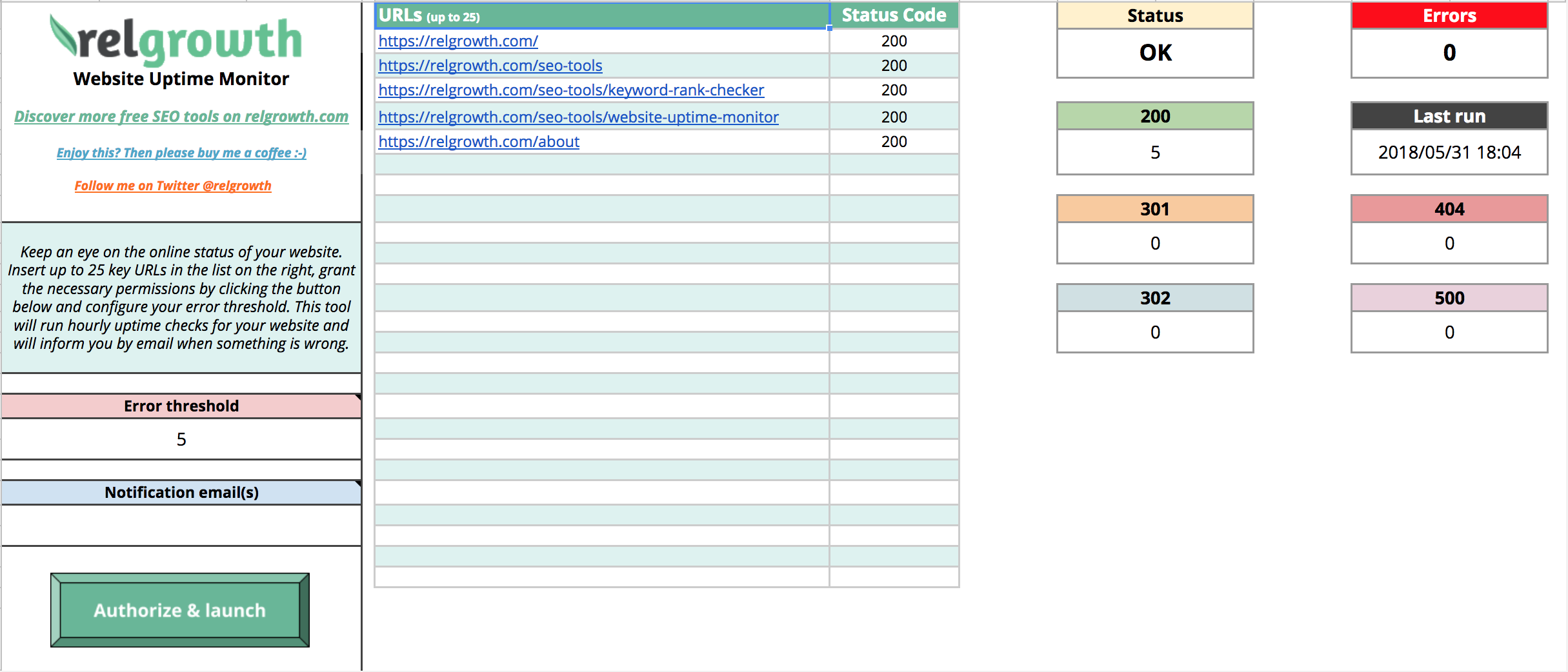Open 'Discover more free SEO tools' link

(x=181, y=117)
